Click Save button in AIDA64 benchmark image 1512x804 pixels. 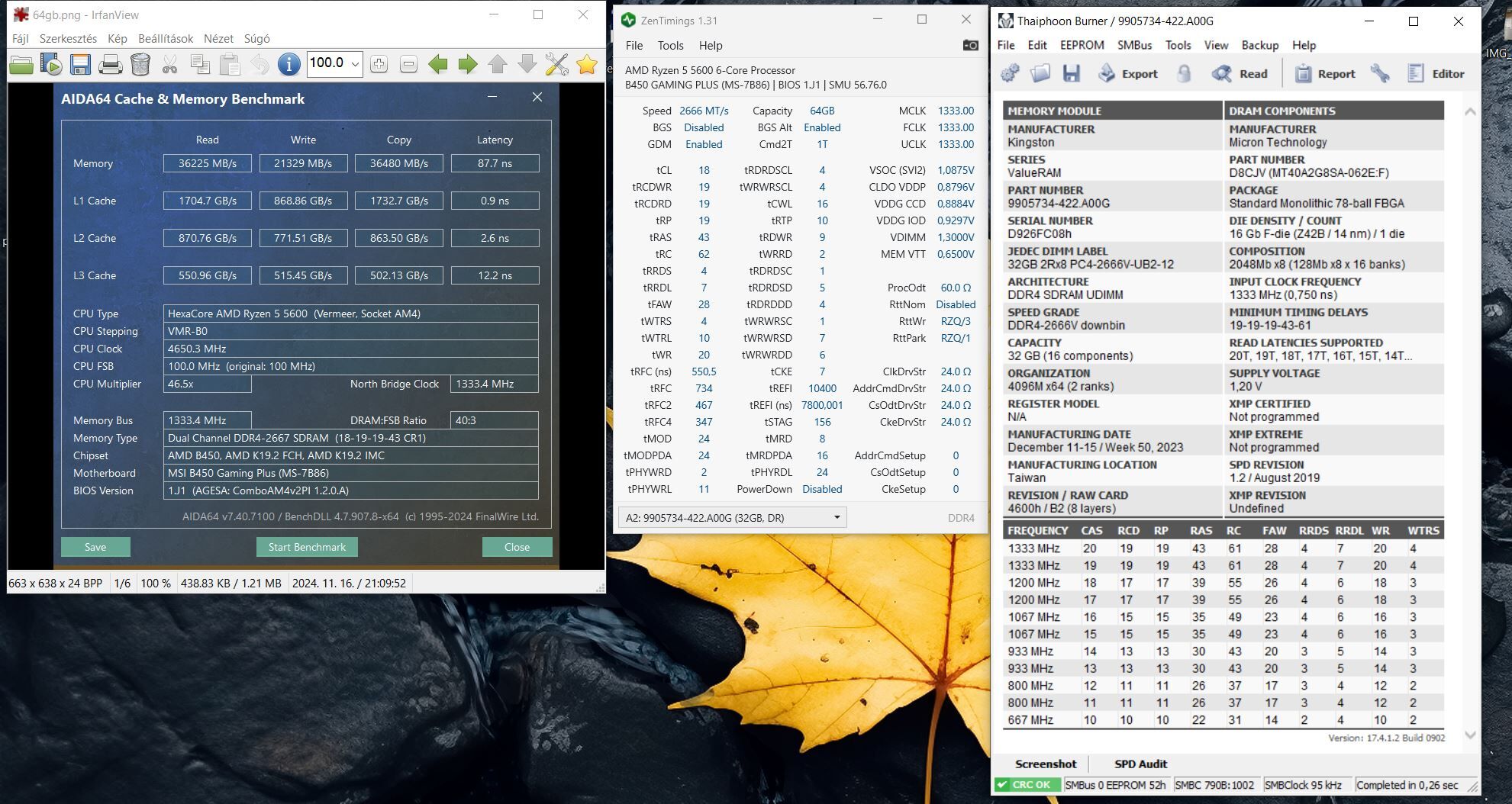pos(95,547)
